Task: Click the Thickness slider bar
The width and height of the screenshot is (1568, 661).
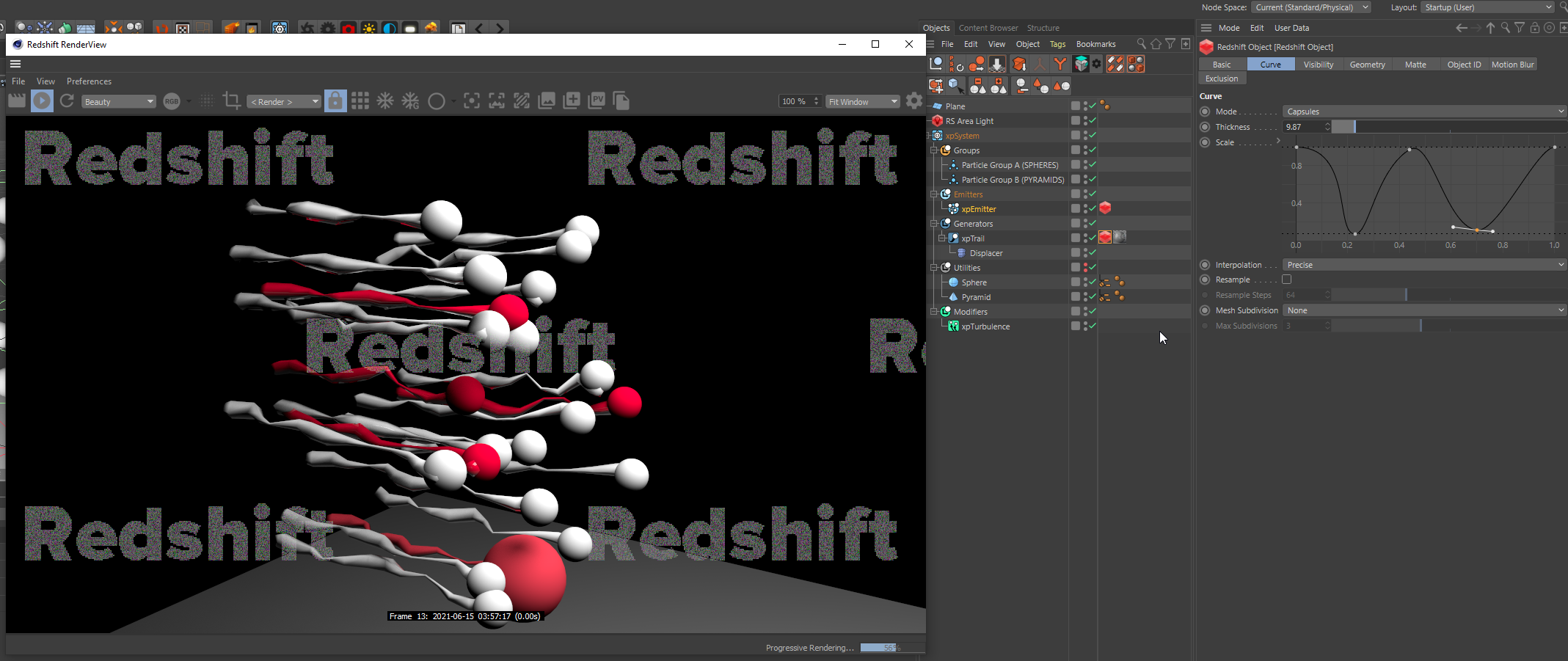Action: tap(1449, 127)
